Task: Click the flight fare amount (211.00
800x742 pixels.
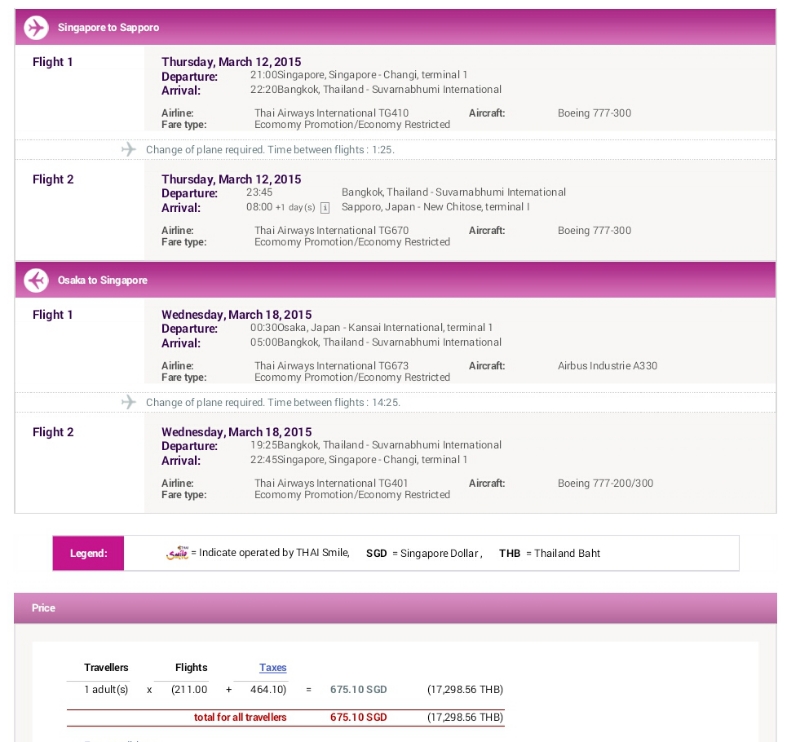Action: (189, 689)
